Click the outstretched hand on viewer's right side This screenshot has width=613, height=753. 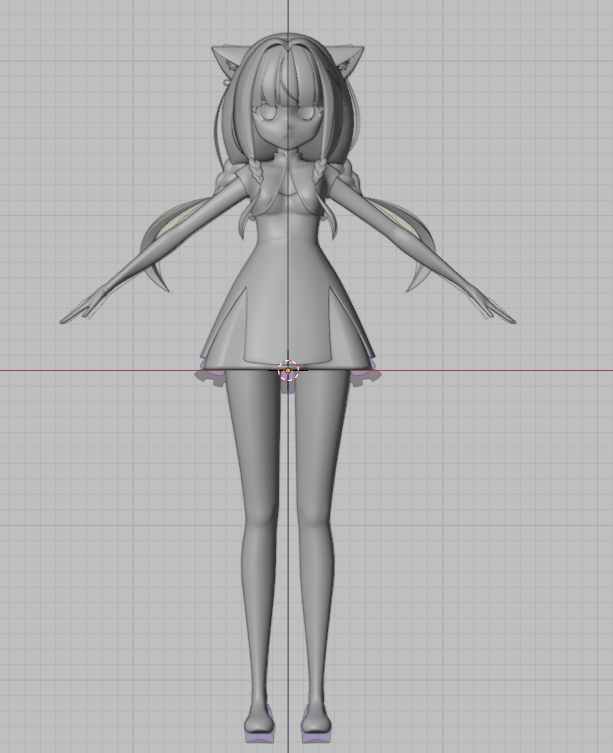491,306
